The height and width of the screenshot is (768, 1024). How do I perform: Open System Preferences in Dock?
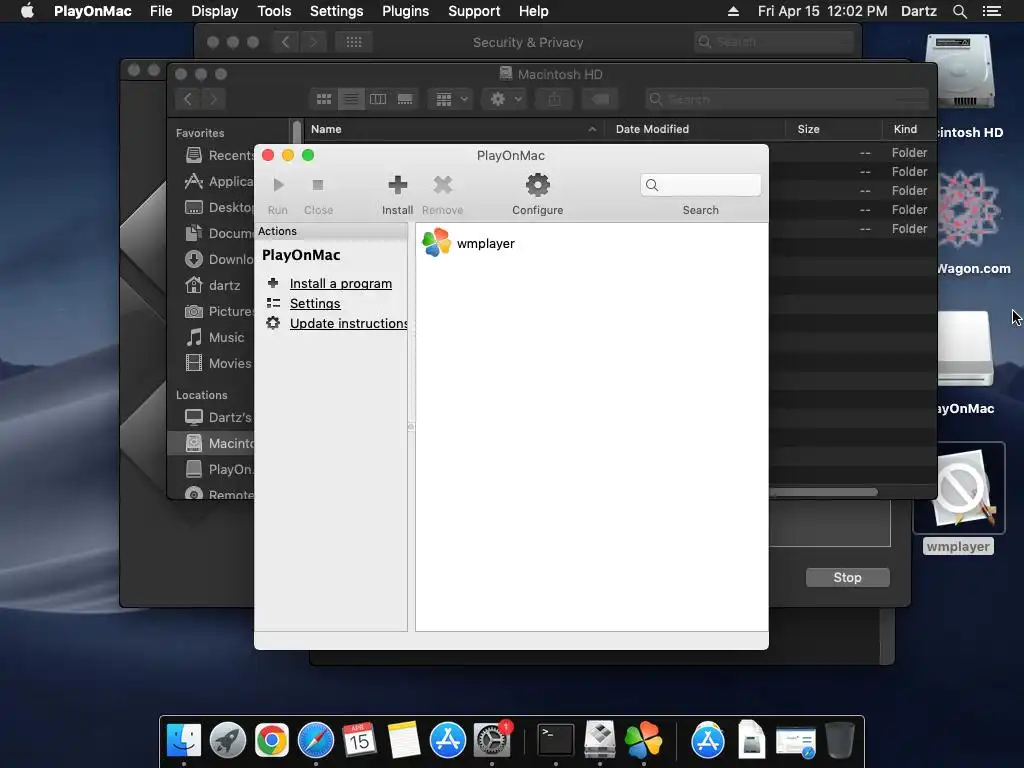tap(492, 740)
